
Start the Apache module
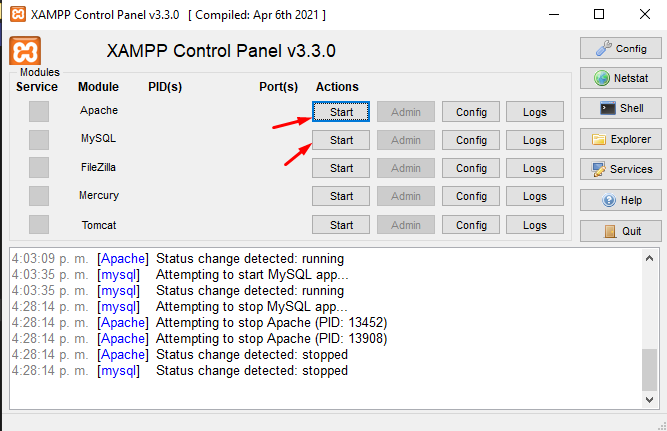pos(341,111)
